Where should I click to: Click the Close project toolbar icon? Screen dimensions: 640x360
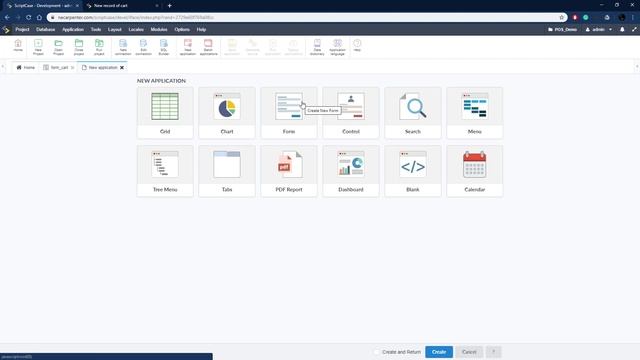(x=79, y=47)
